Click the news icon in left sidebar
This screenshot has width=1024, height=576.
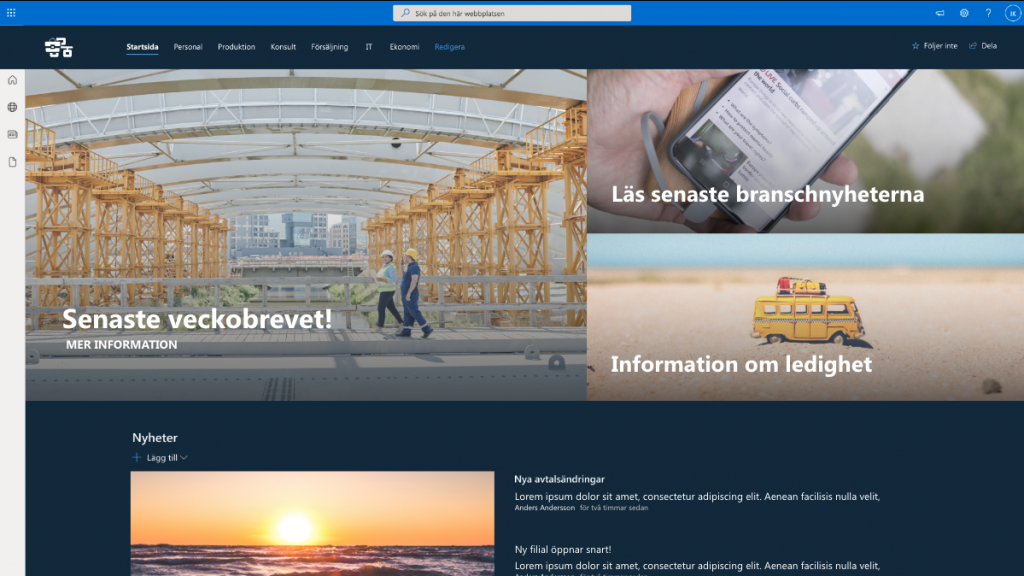click(12, 134)
